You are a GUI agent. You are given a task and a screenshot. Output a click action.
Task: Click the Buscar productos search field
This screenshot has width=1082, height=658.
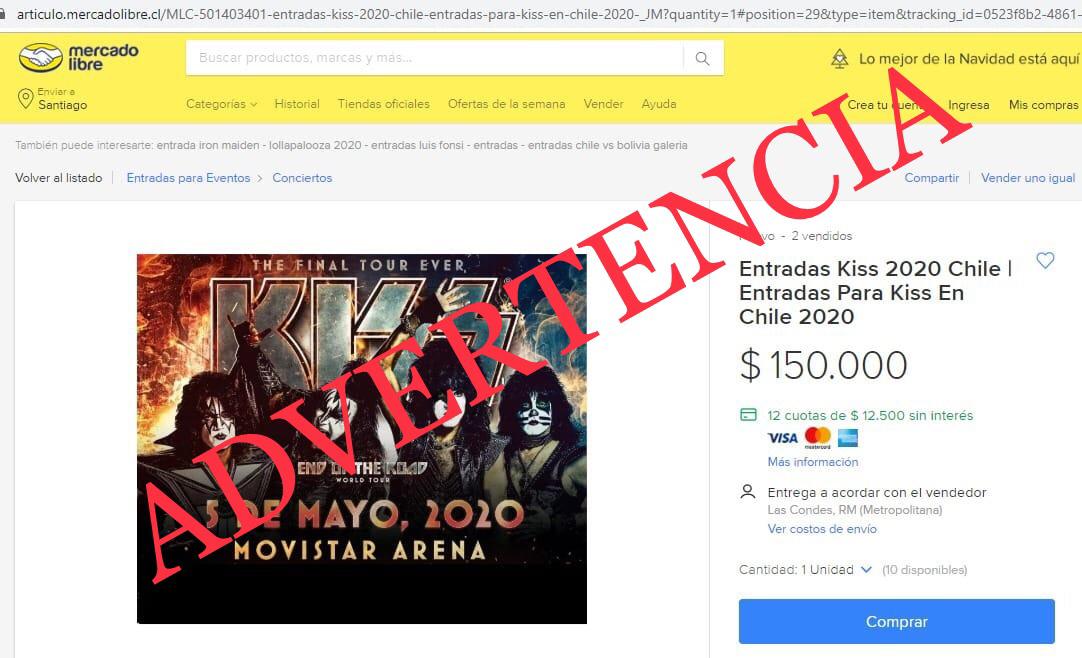pyautogui.click(x=434, y=58)
